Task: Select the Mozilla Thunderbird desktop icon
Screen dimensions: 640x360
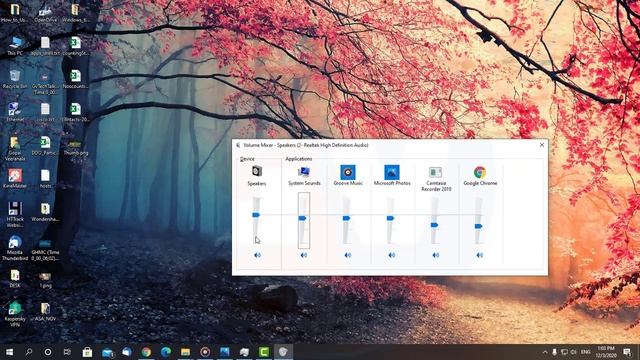Action: tap(15, 248)
